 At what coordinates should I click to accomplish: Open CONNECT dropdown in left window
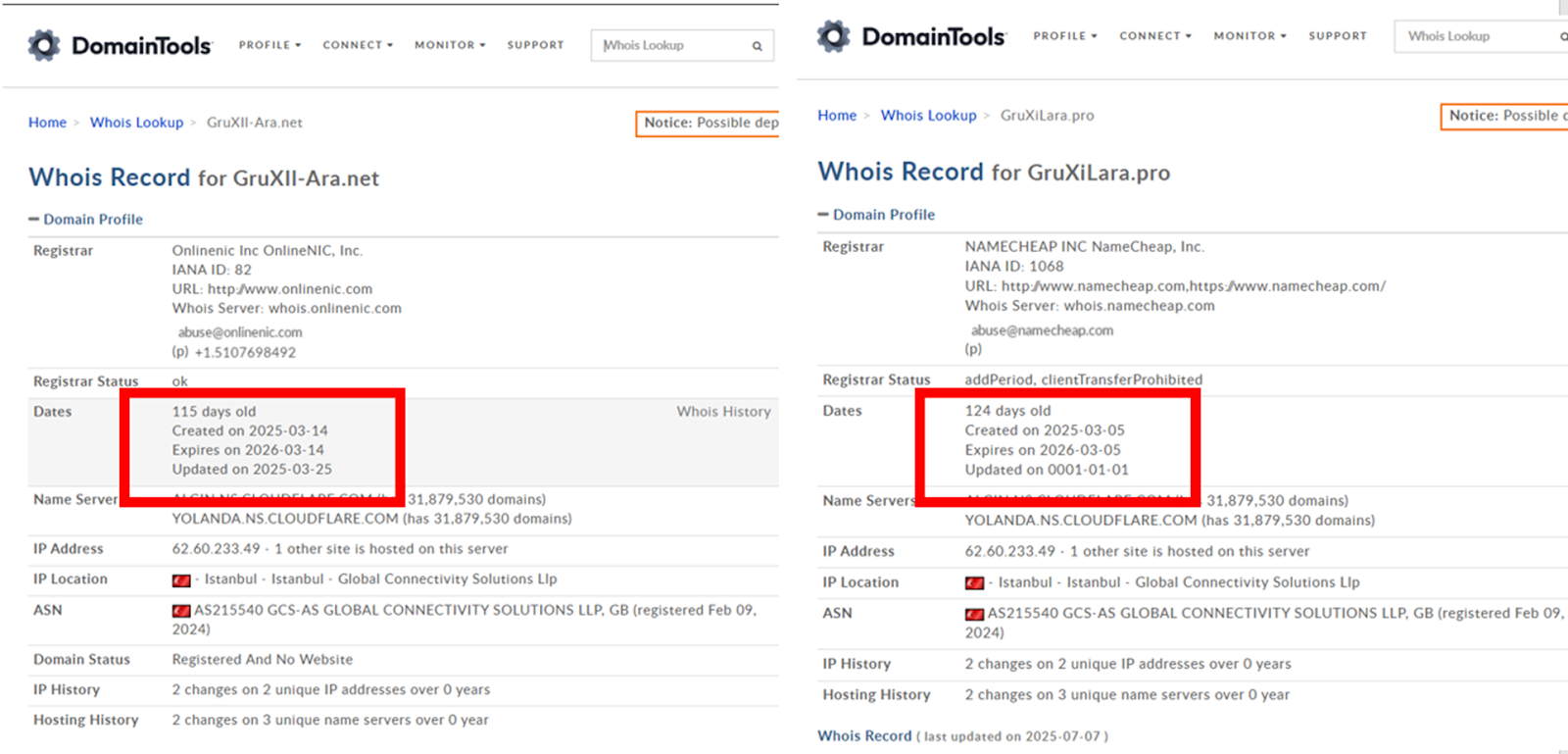pos(358,45)
